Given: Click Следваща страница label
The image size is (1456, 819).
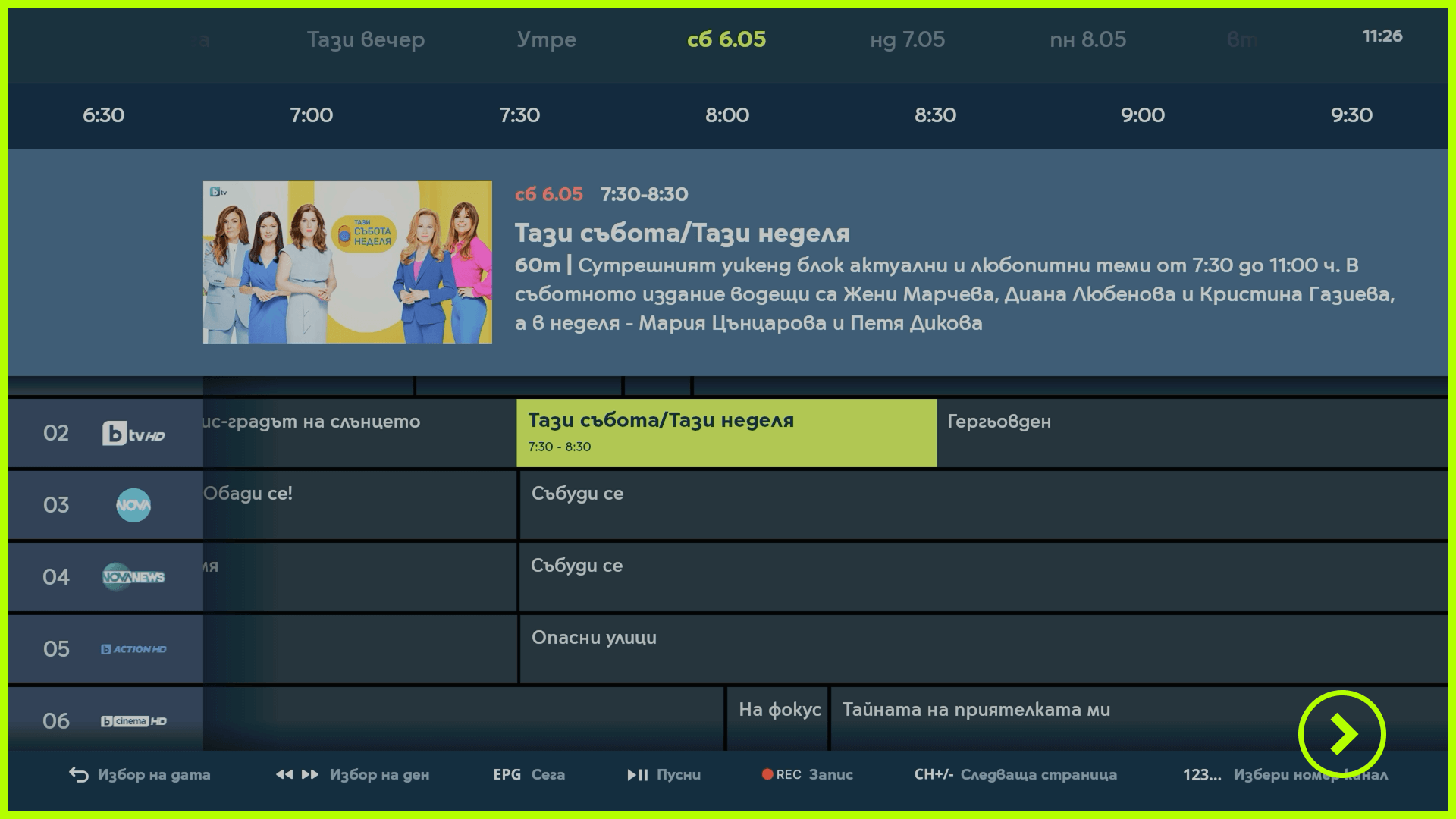Looking at the screenshot, I should tap(1040, 774).
